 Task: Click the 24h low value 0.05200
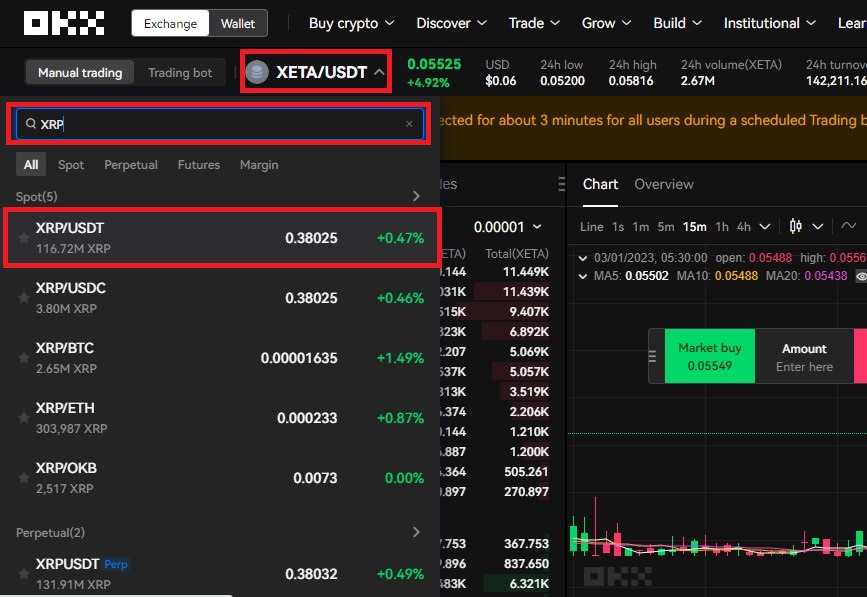pyautogui.click(x=562, y=81)
